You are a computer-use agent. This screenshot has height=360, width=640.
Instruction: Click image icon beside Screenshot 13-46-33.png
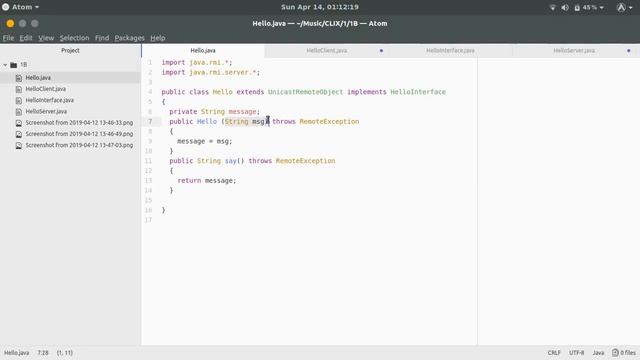point(19,122)
